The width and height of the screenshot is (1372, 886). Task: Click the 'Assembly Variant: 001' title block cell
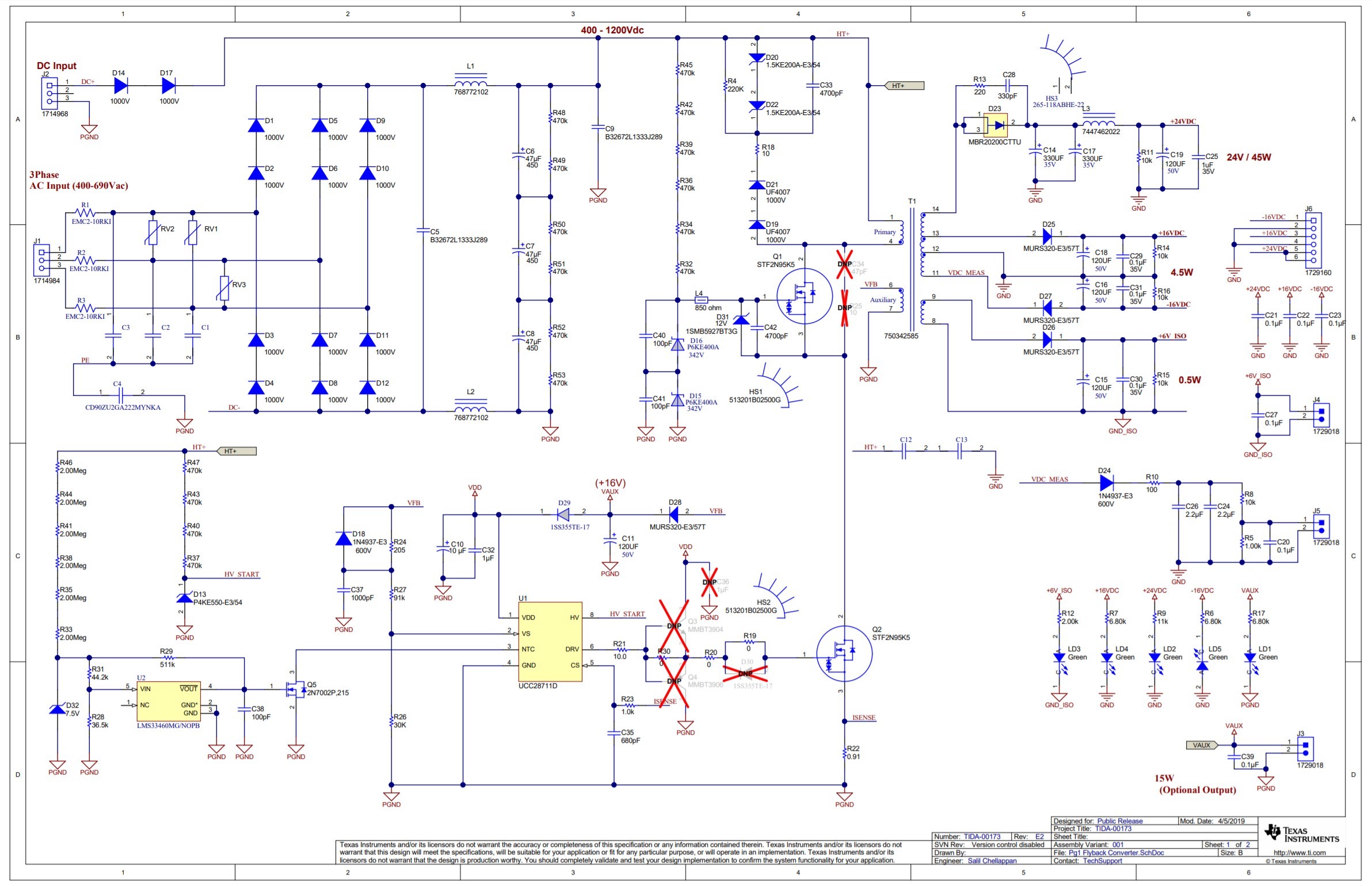(1127, 845)
